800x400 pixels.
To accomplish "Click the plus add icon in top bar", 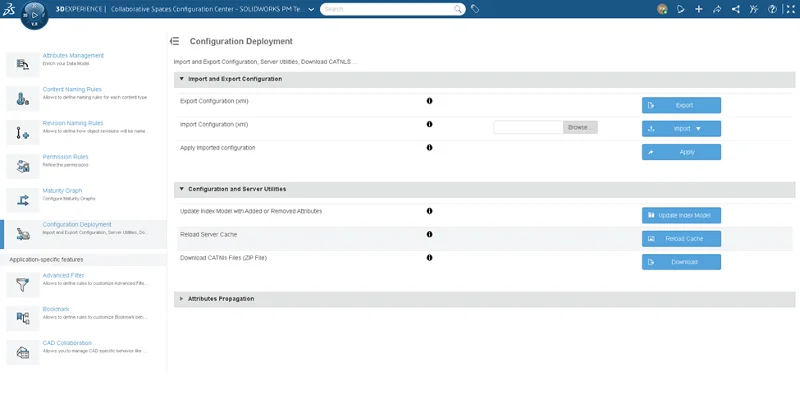I will coord(699,9).
